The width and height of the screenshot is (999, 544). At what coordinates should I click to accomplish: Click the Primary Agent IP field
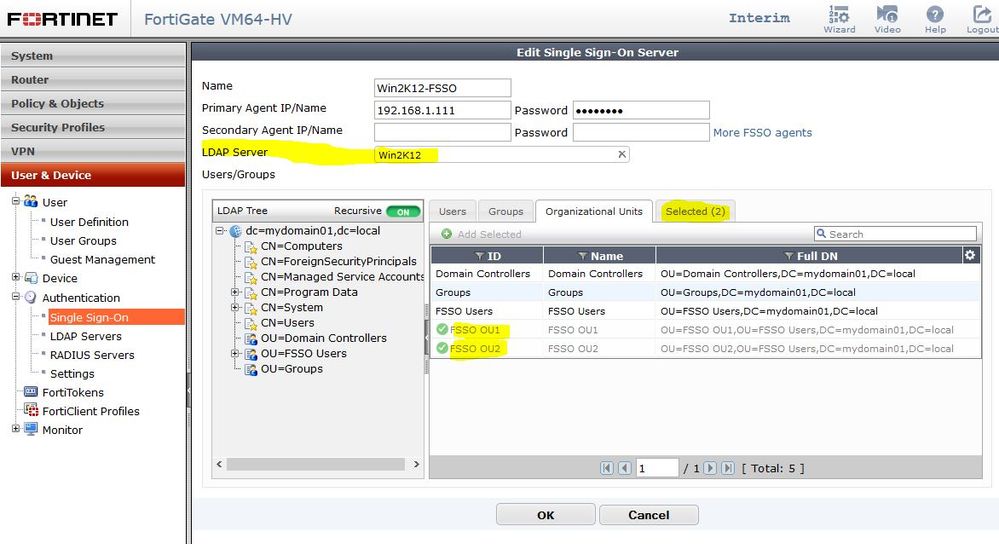442,110
